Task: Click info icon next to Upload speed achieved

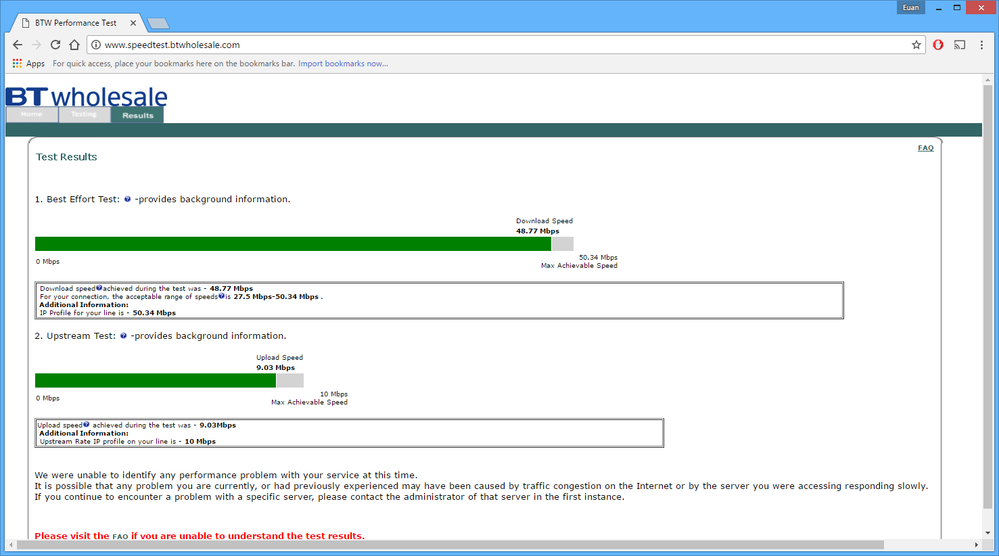Action: 86,424
